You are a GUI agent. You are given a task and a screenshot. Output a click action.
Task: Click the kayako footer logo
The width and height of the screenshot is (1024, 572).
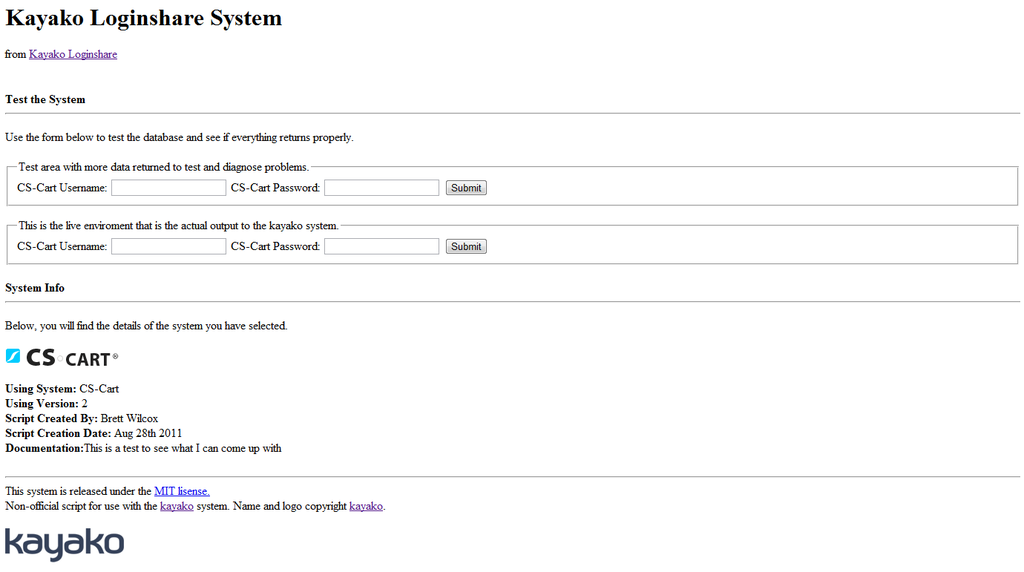pos(65,544)
